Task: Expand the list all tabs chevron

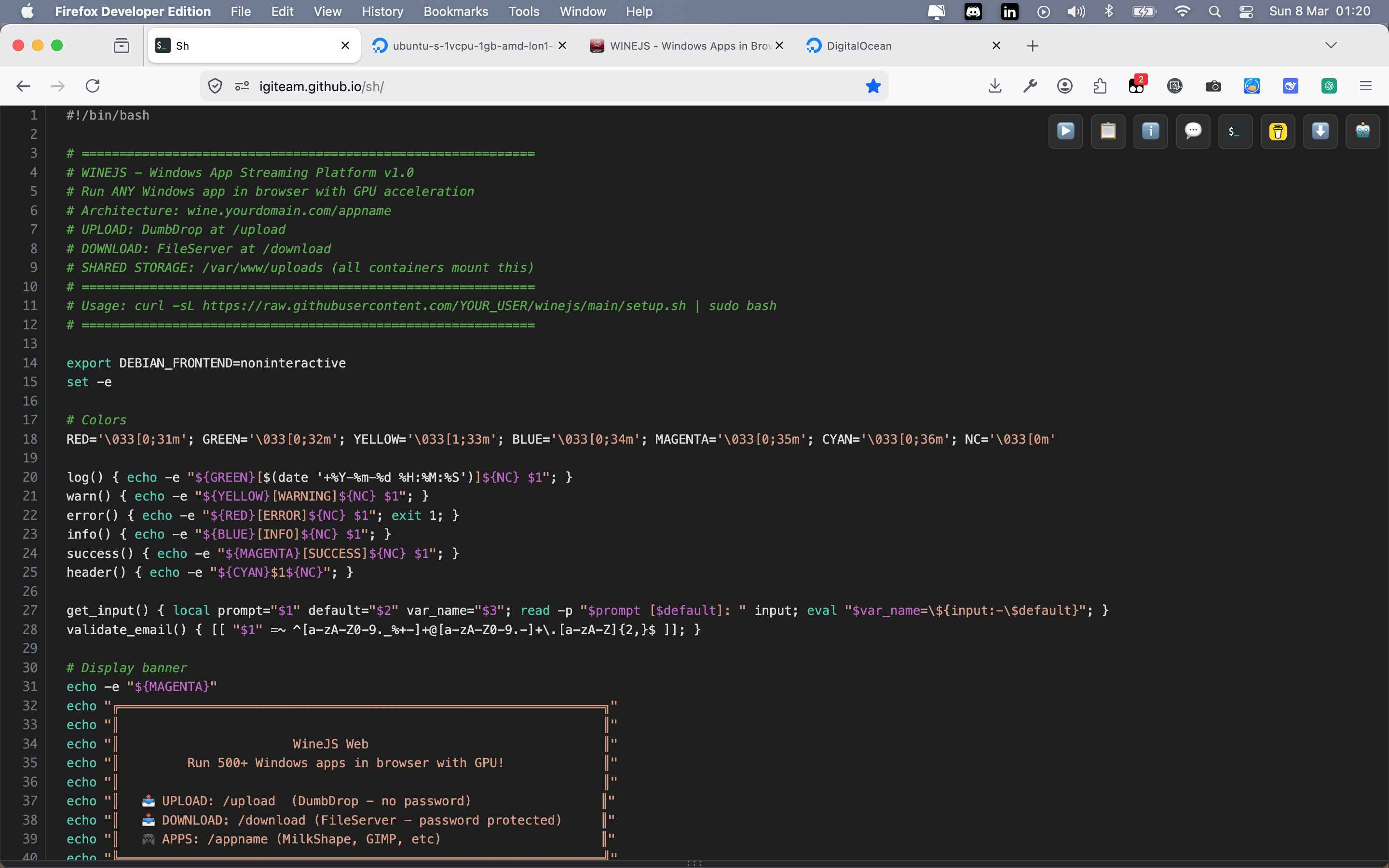Action: point(1331,45)
